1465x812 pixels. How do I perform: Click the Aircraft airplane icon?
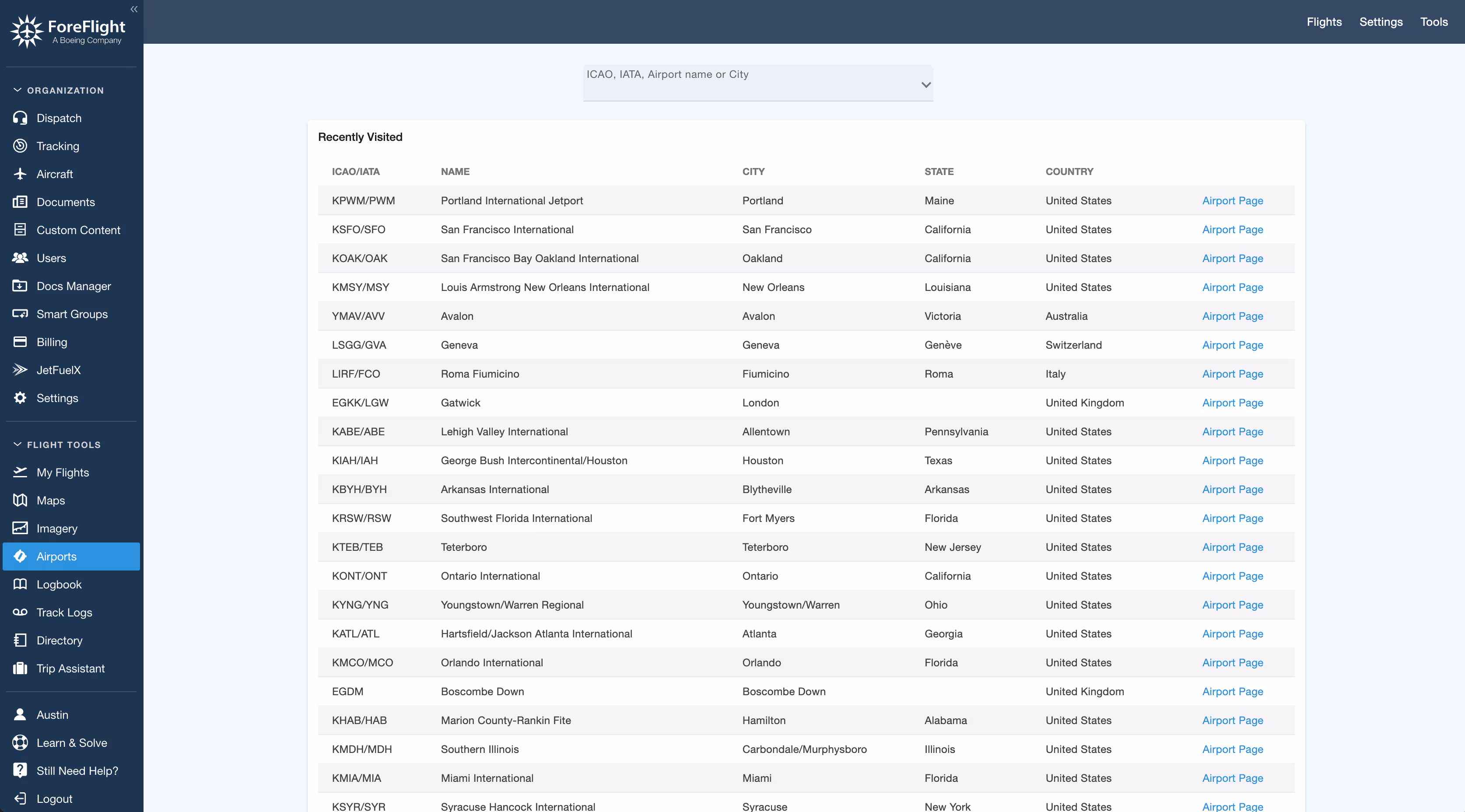point(20,173)
